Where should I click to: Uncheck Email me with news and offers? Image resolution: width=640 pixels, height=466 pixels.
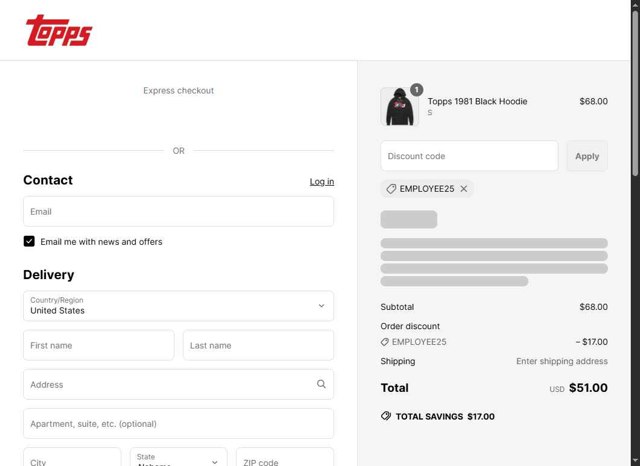pyautogui.click(x=30, y=242)
